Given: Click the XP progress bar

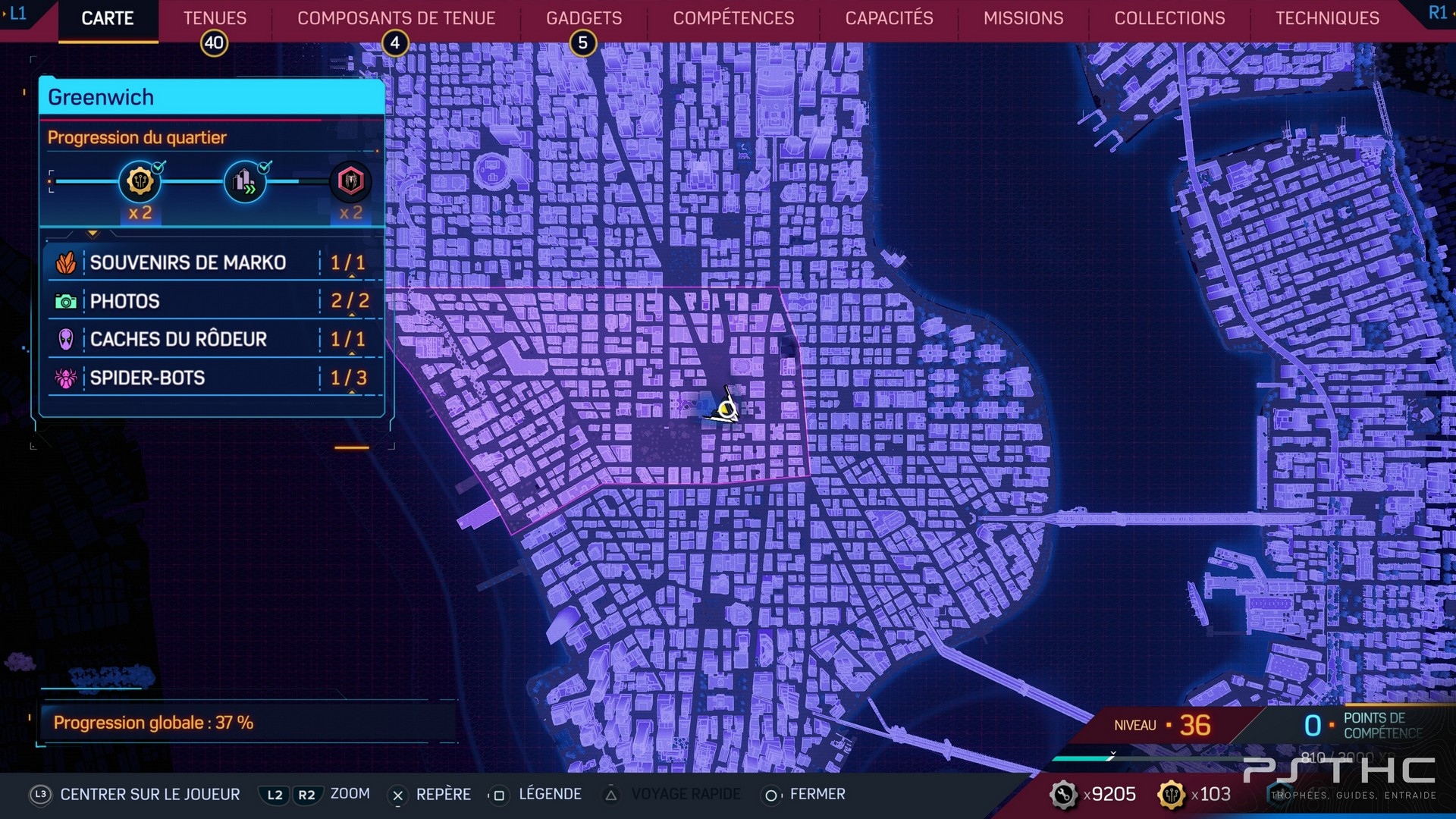Looking at the screenshot, I should [x=1149, y=758].
